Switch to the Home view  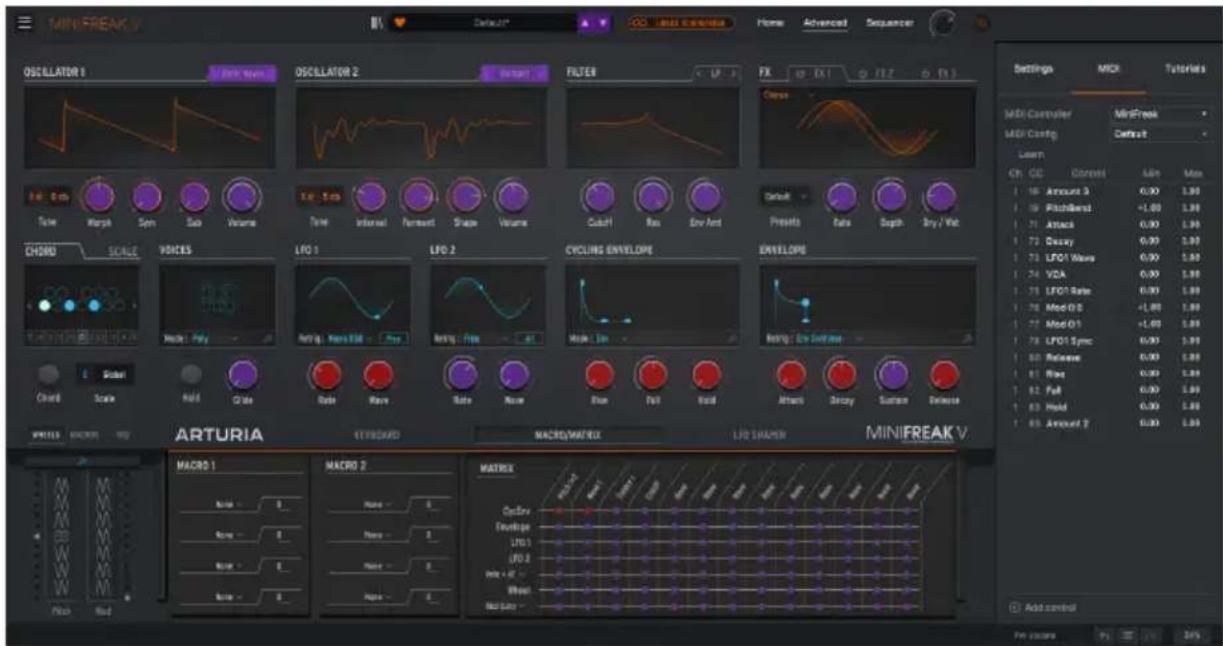[x=770, y=23]
